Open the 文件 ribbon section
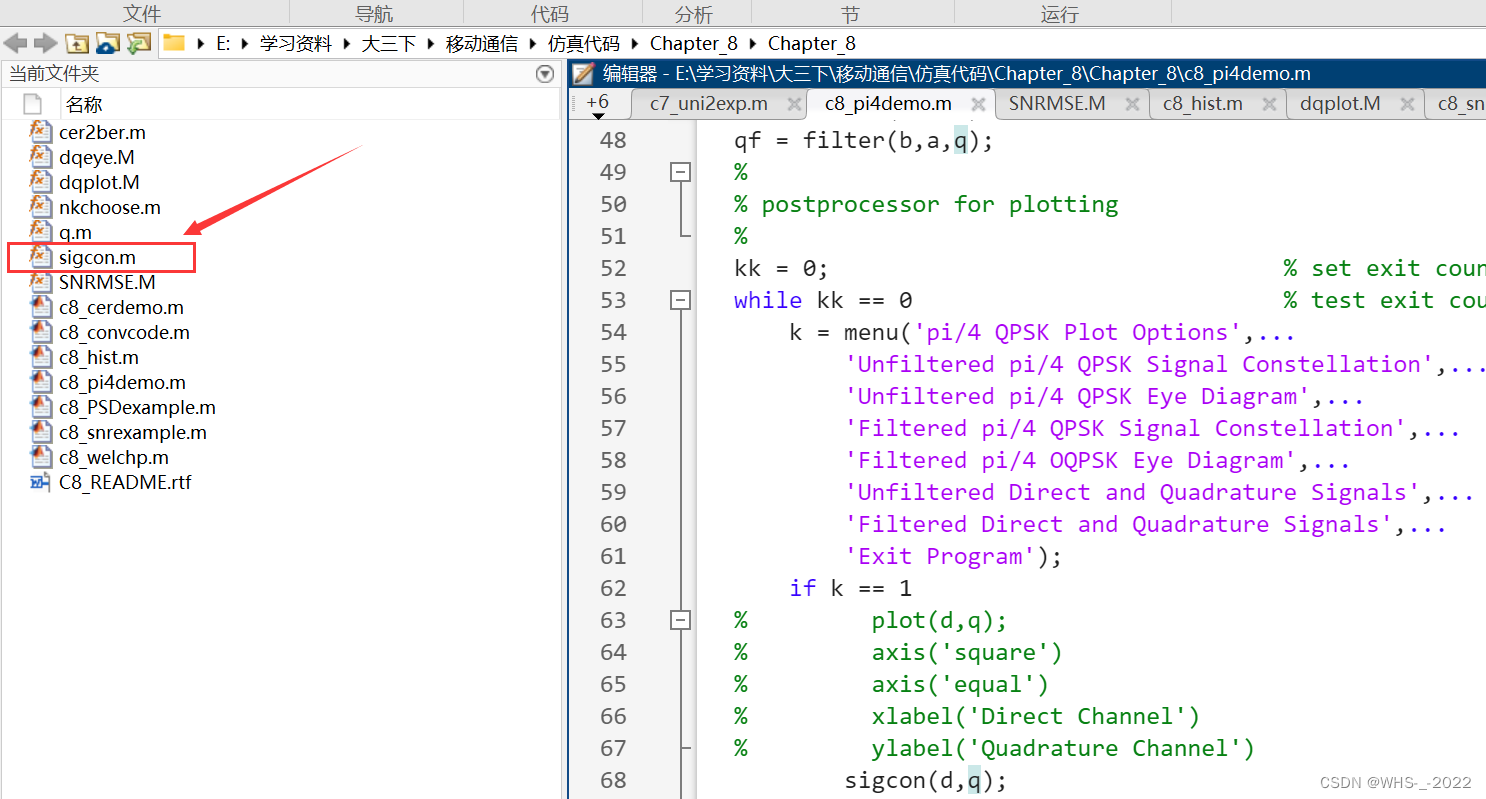This screenshot has width=1486, height=799. click(142, 14)
